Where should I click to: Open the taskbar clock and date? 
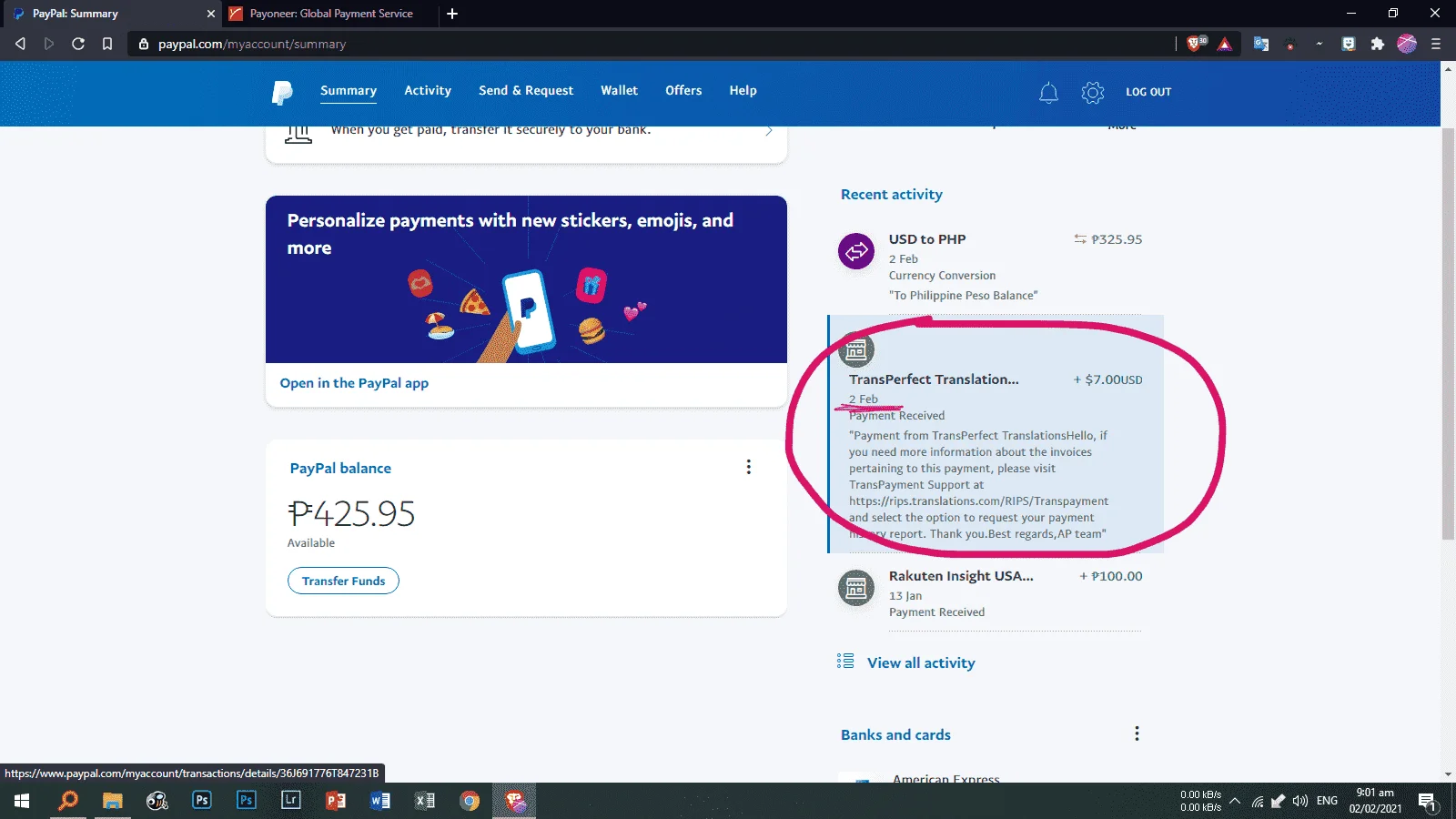(1375, 801)
